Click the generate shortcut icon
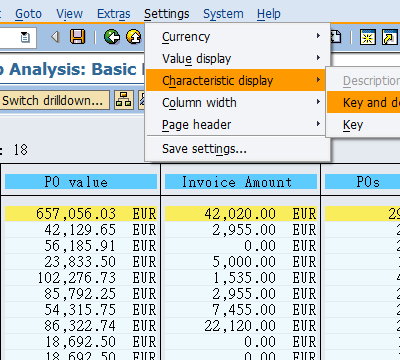 point(390,37)
